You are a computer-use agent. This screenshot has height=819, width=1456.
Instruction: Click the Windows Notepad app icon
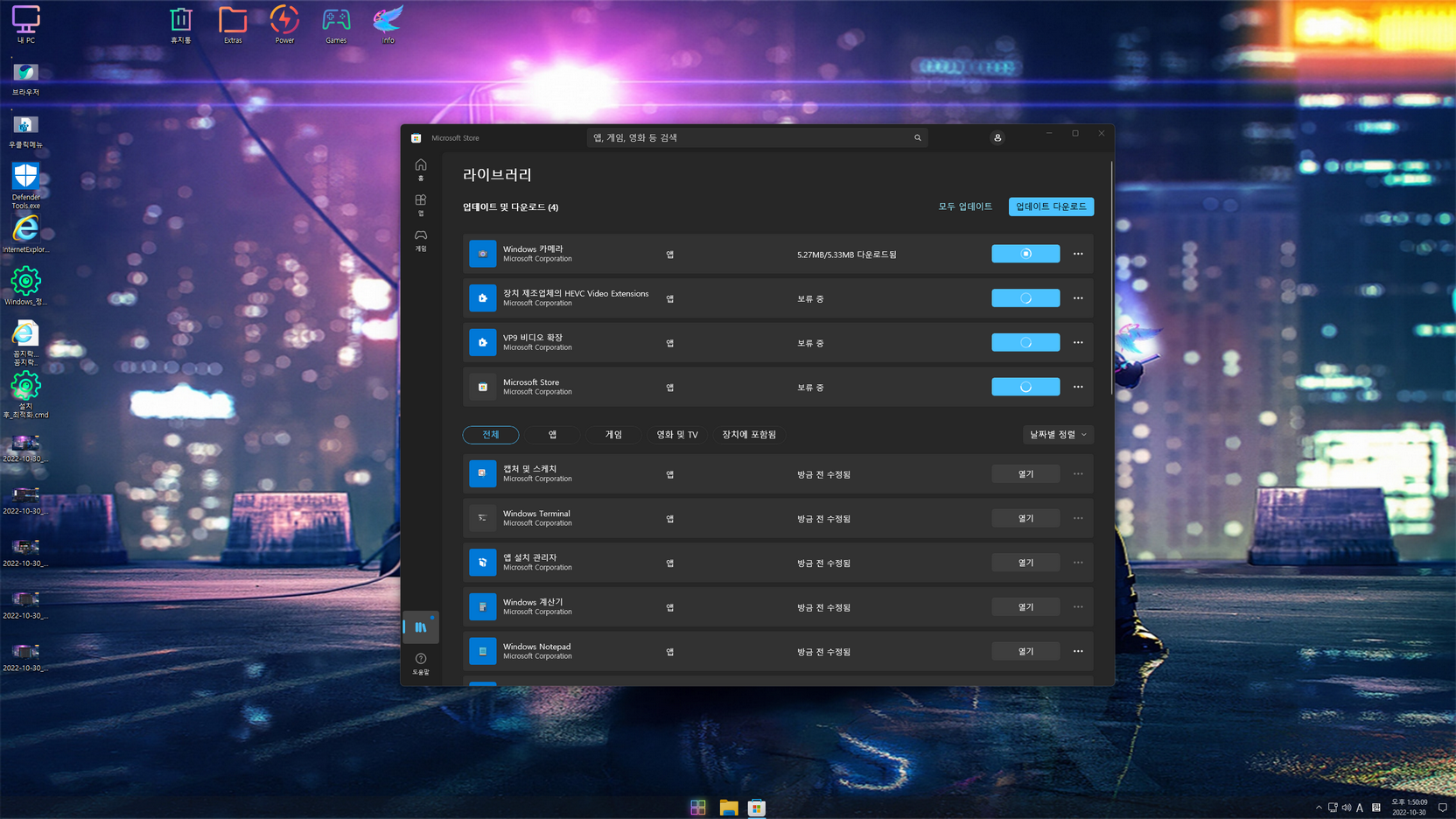pos(482,651)
